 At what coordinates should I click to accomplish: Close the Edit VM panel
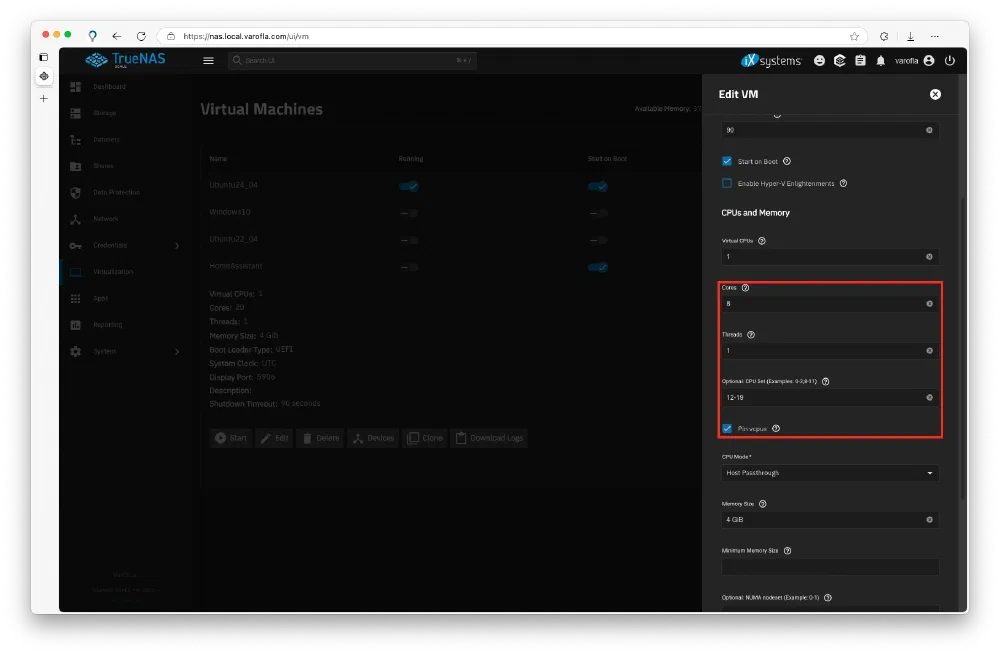(935, 94)
